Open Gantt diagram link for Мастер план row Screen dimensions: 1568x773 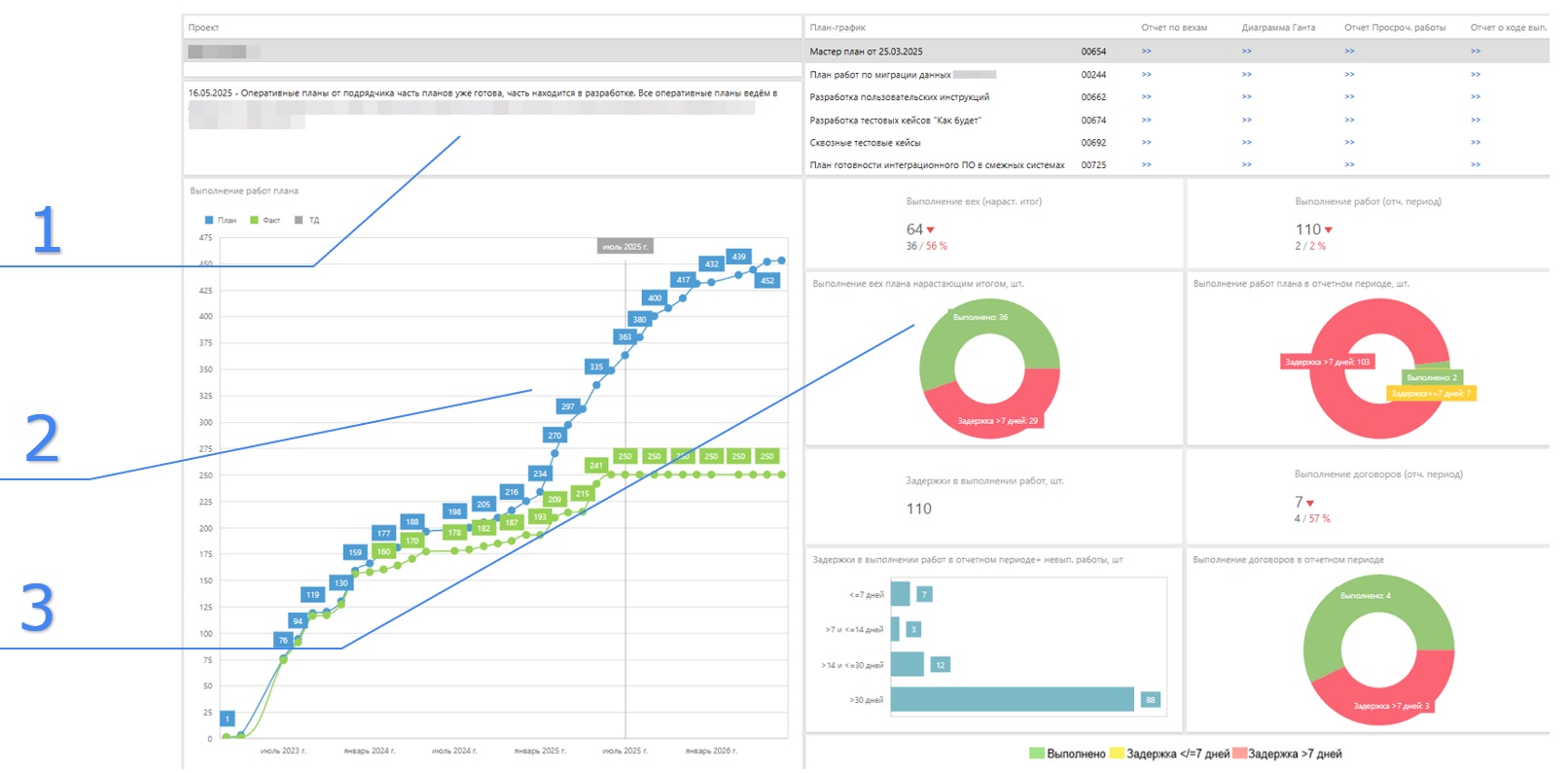pyautogui.click(x=1246, y=52)
